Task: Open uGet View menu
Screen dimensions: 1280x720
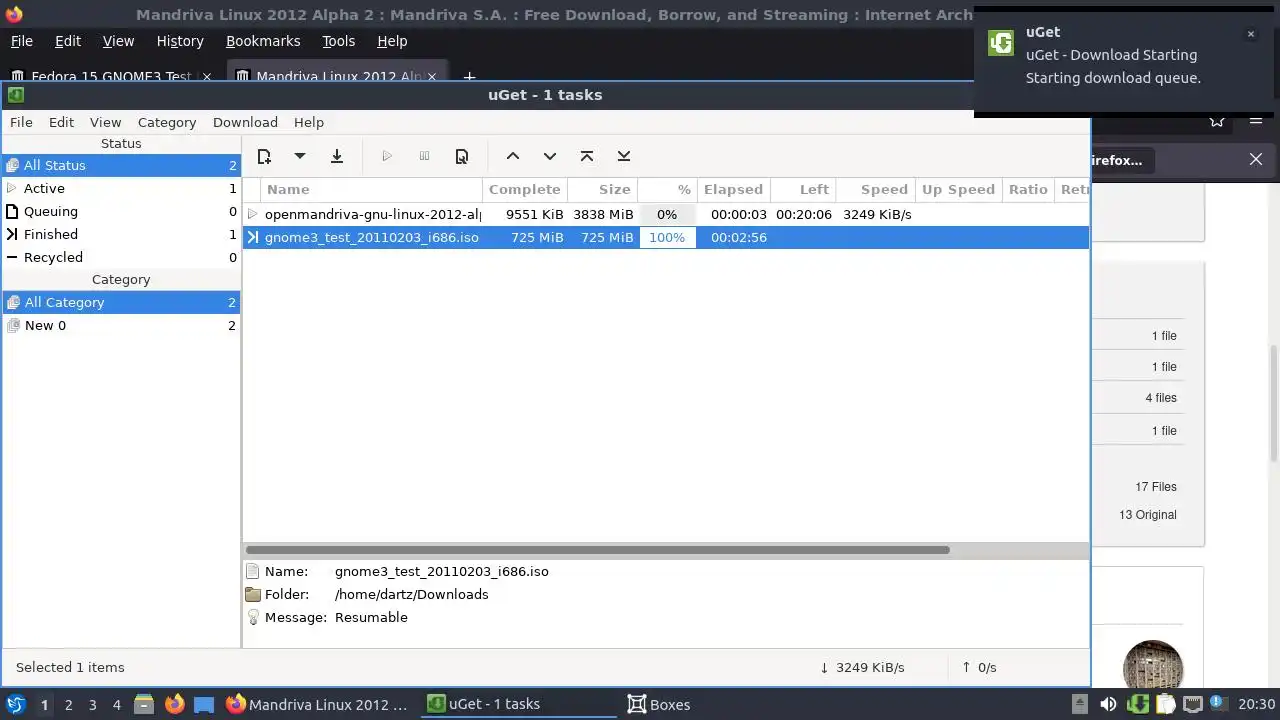Action: (105, 122)
